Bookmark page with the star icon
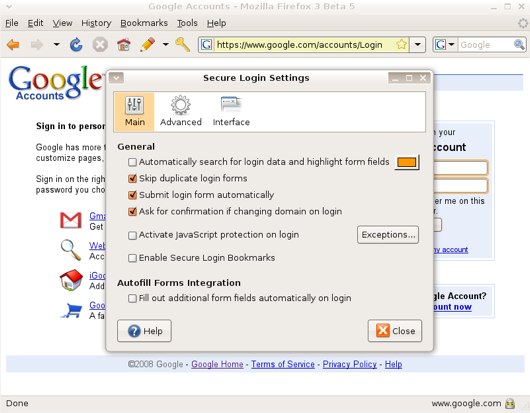The width and height of the screenshot is (530, 413). click(402, 44)
